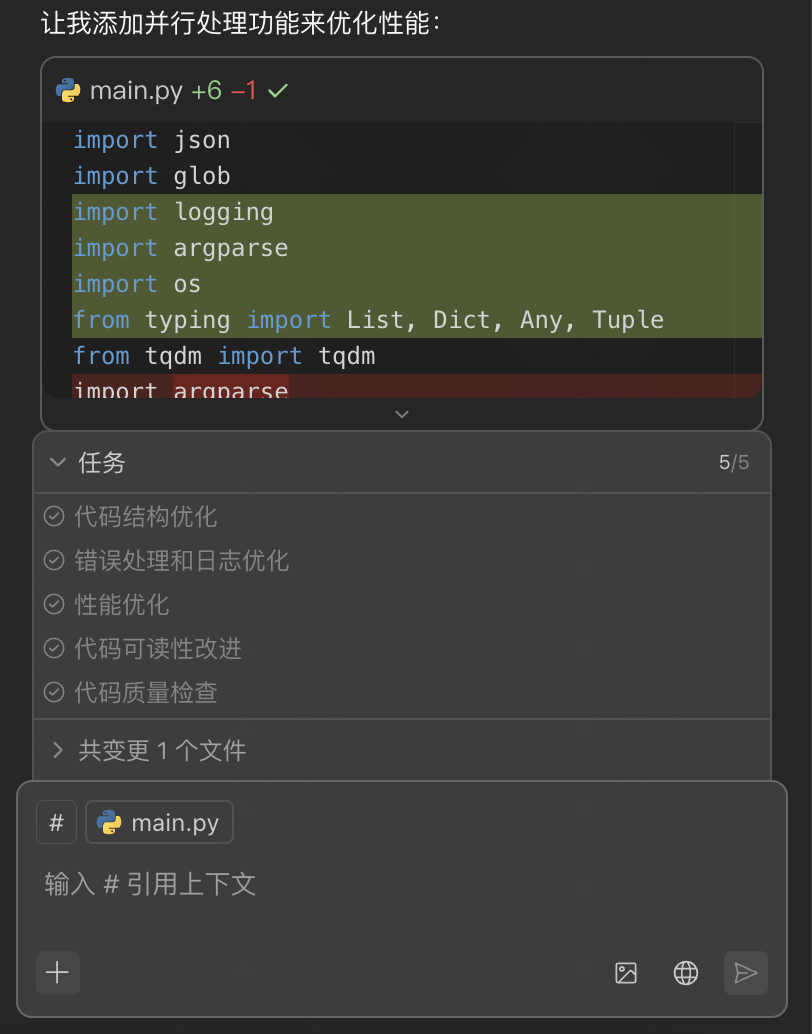Collapse the 任务 task list

pyautogui.click(x=58, y=462)
